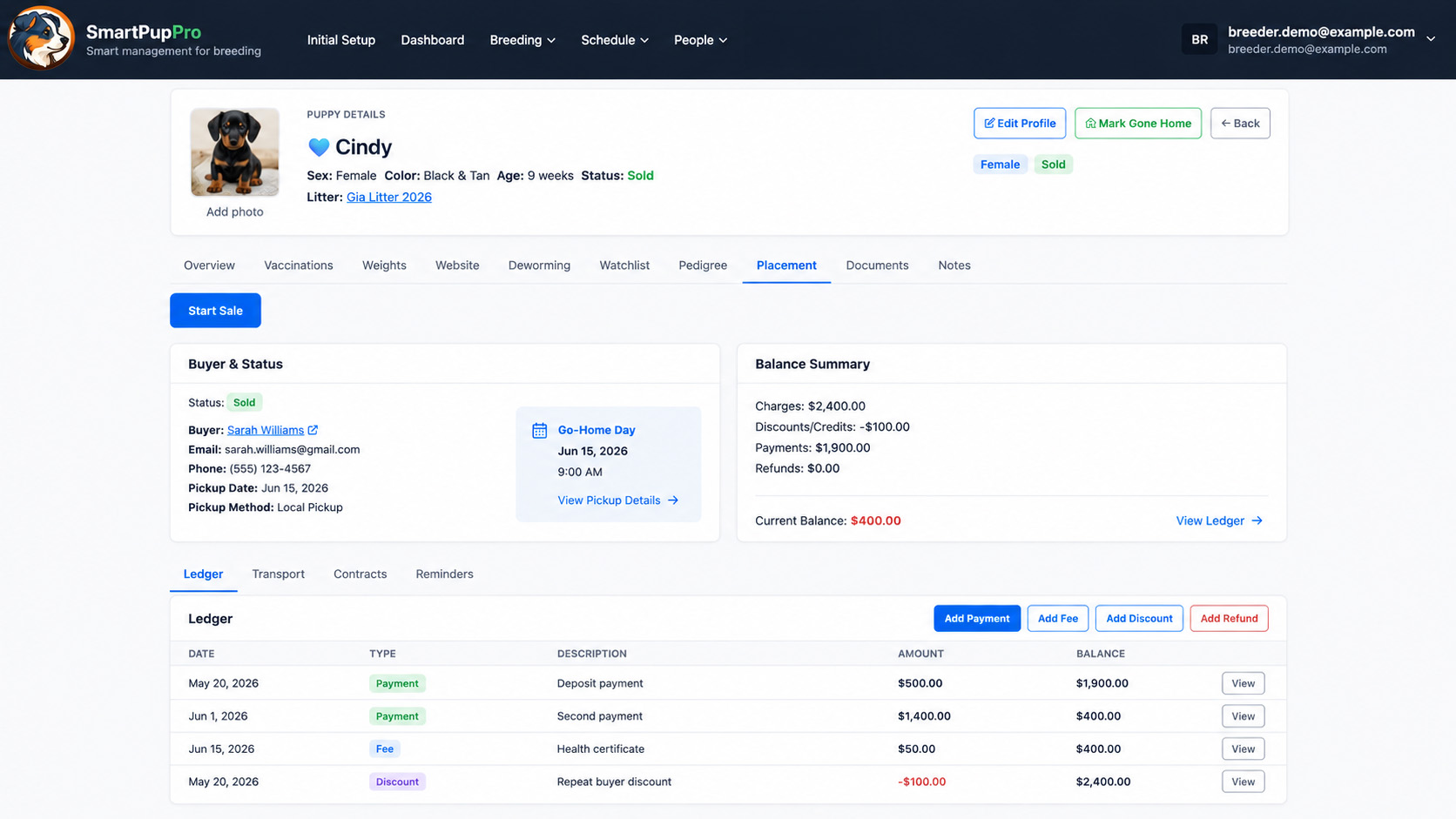This screenshot has height=819, width=1456.
Task: Open the Website tab
Action: [x=457, y=265]
